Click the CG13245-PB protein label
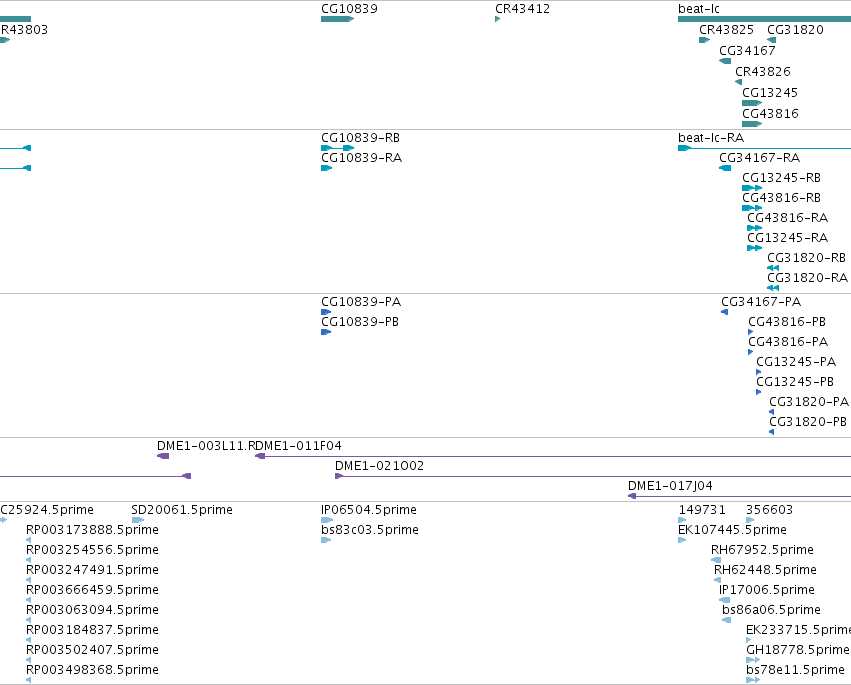This screenshot has height=685, width=851. 795,382
